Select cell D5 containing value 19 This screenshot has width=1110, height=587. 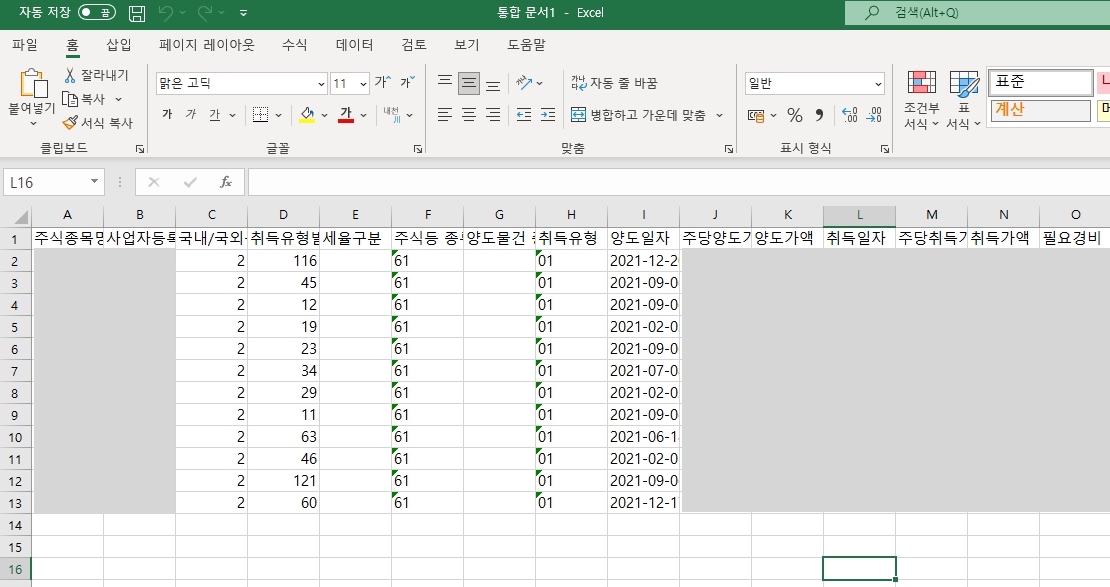tap(283, 327)
